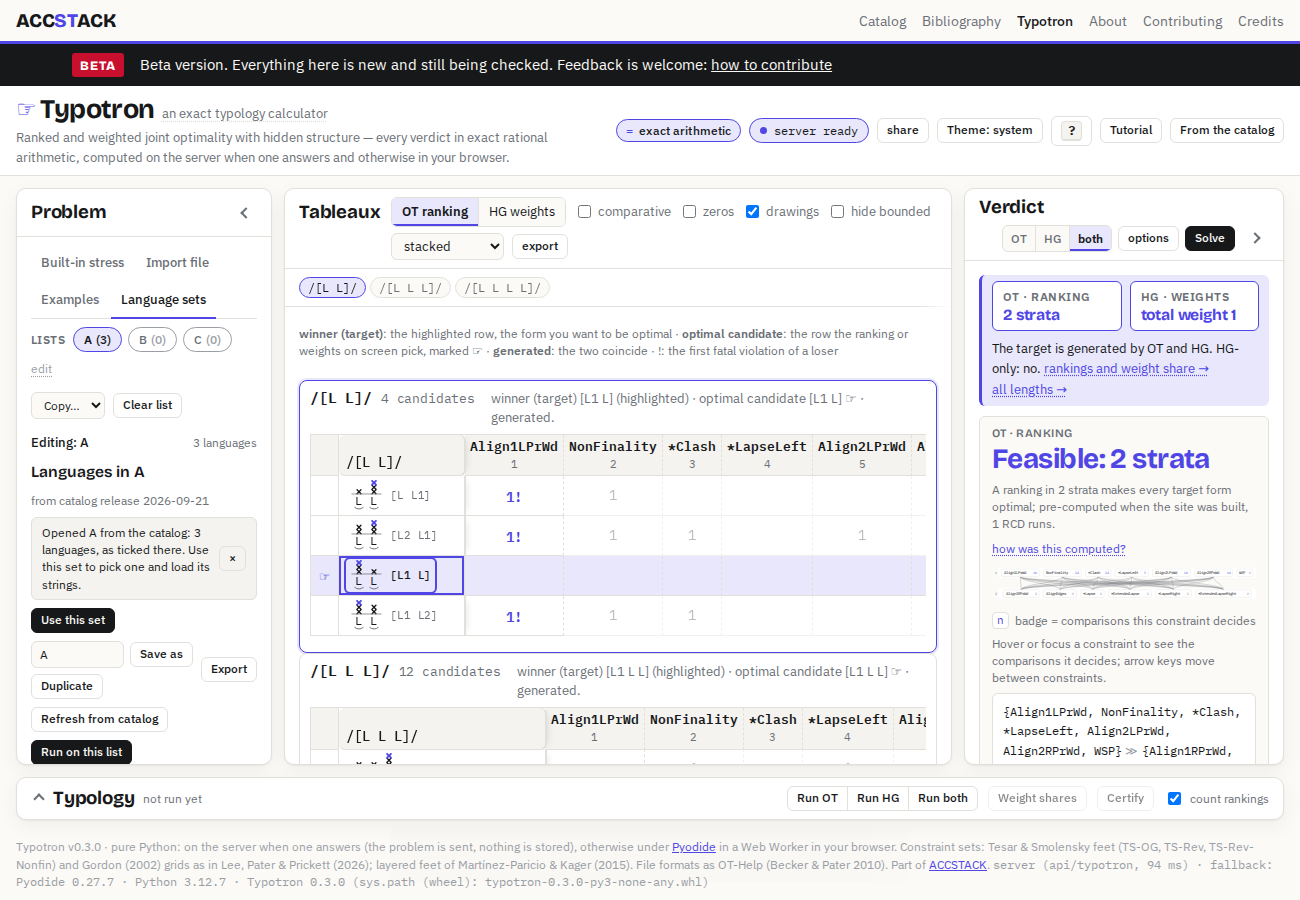Collapse the Problem panel with the chevron
Image resolution: width=1300 pixels, height=900 pixels.
pos(244,212)
